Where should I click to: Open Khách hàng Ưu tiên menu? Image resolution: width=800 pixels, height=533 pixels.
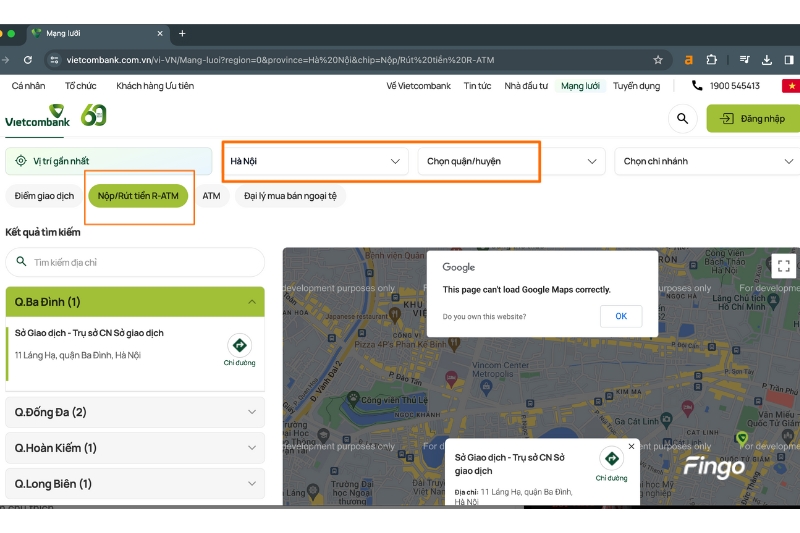pos(155,86)
